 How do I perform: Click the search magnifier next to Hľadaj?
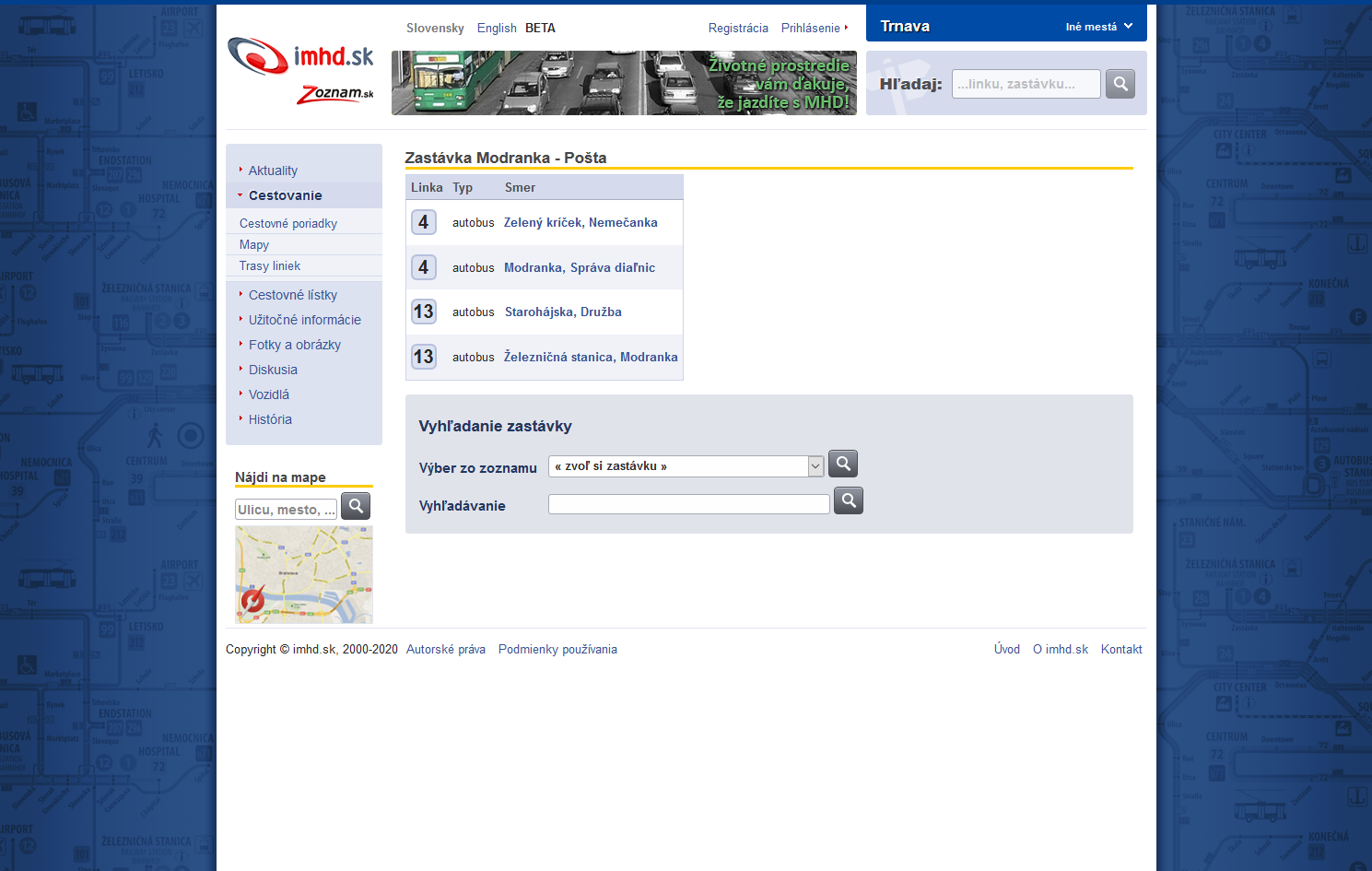(x=1120, y=84)
